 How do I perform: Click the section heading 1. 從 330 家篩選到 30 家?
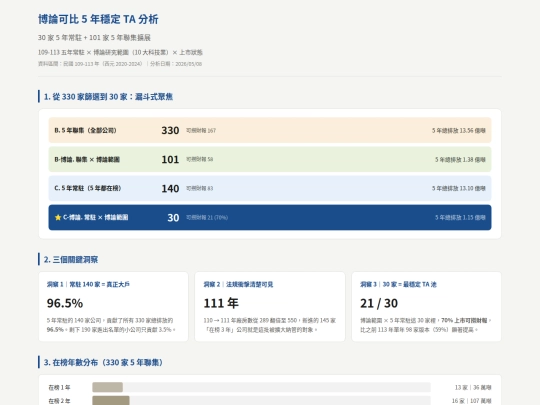click(x=108, y=97)
